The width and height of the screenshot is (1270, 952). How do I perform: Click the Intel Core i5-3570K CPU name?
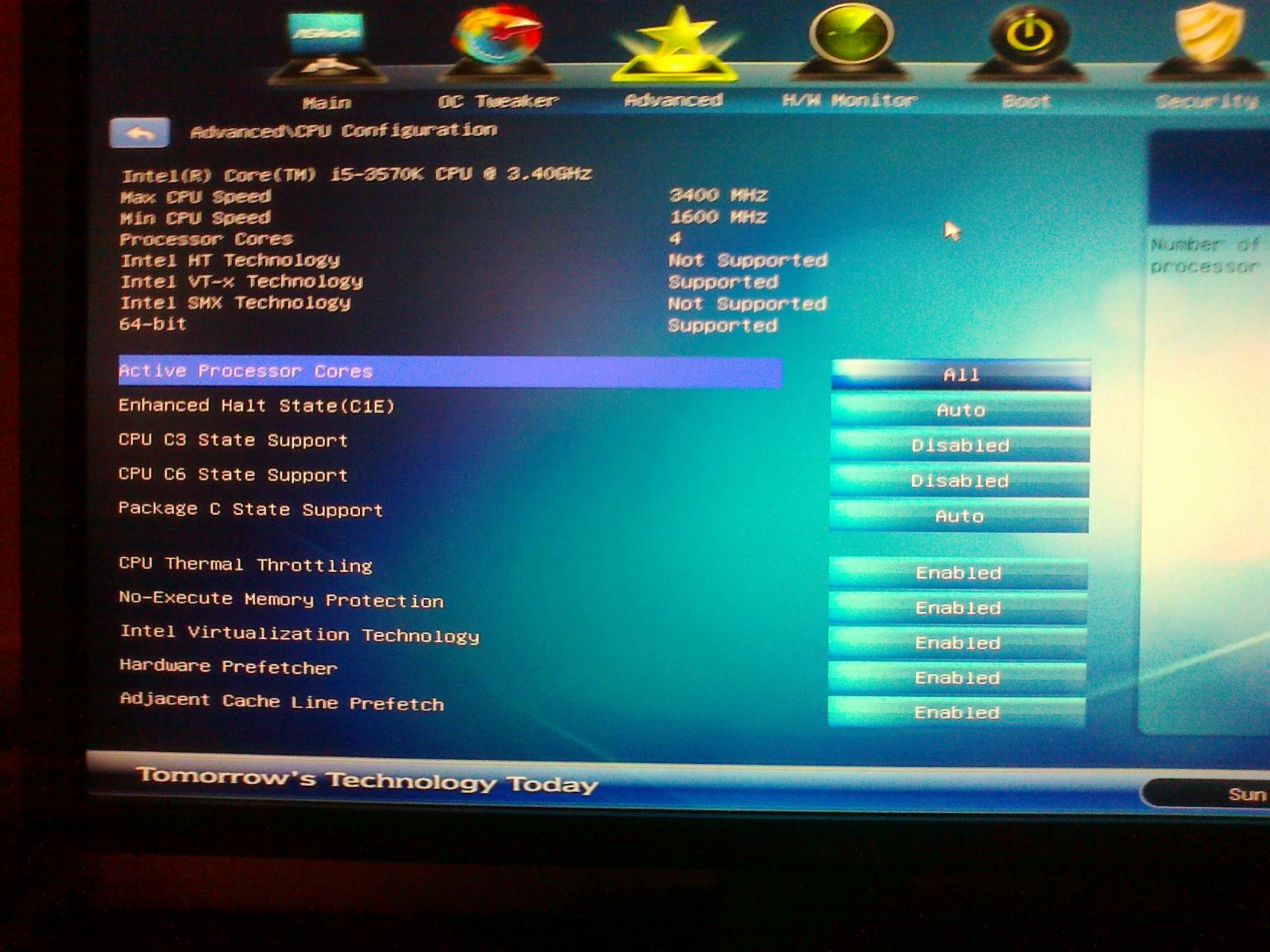pyautogui.click(x=356, y=175)
